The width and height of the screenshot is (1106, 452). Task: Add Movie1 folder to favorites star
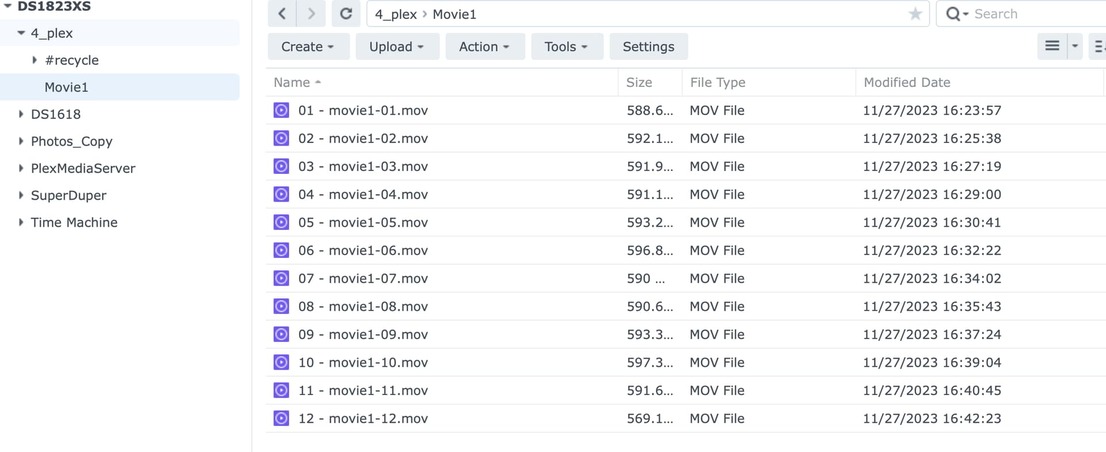tap(915, 14)
